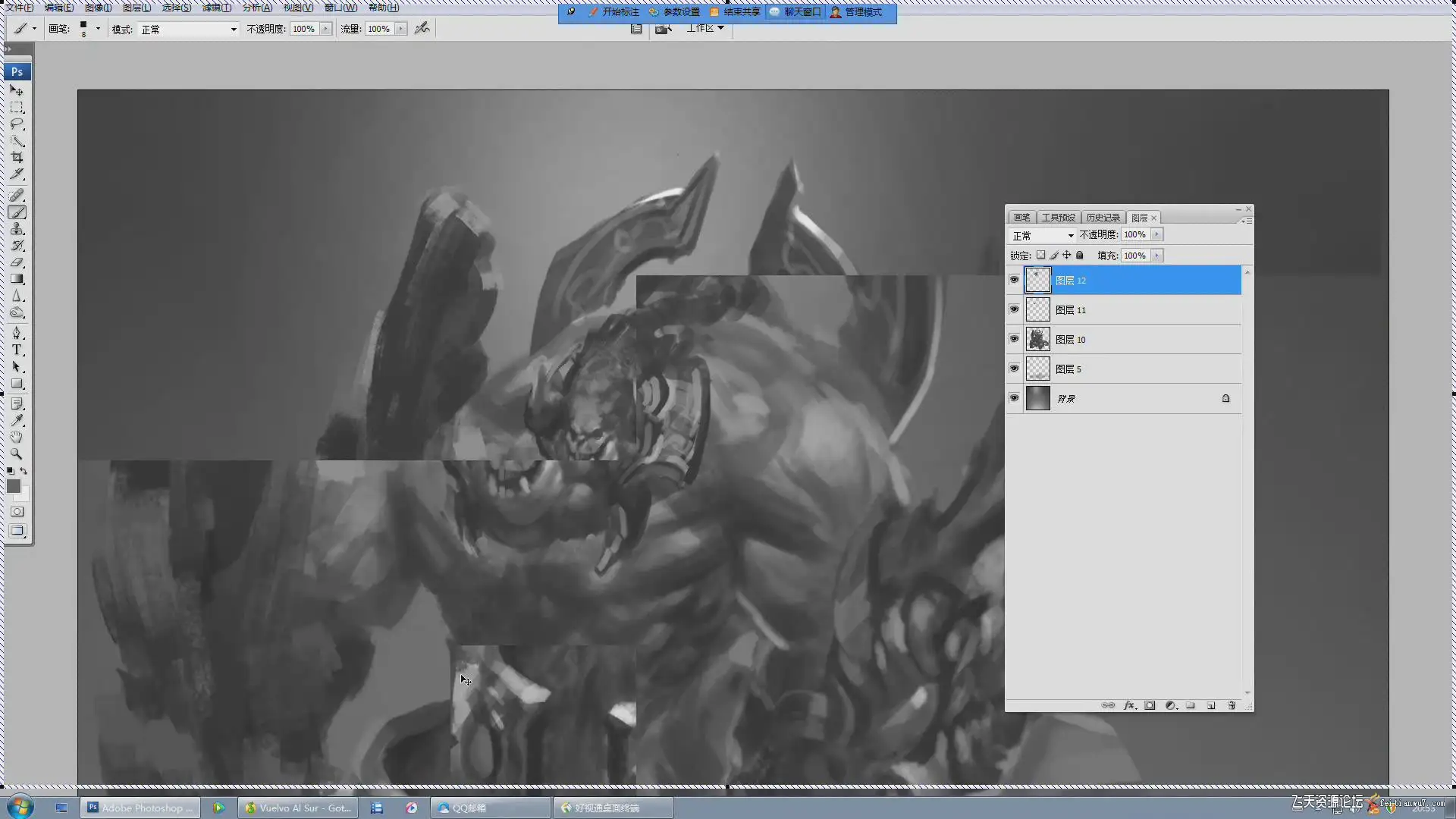Select the Lasso tool
Viewport: 1456px width, 819px height.
(x=17, y=124)
